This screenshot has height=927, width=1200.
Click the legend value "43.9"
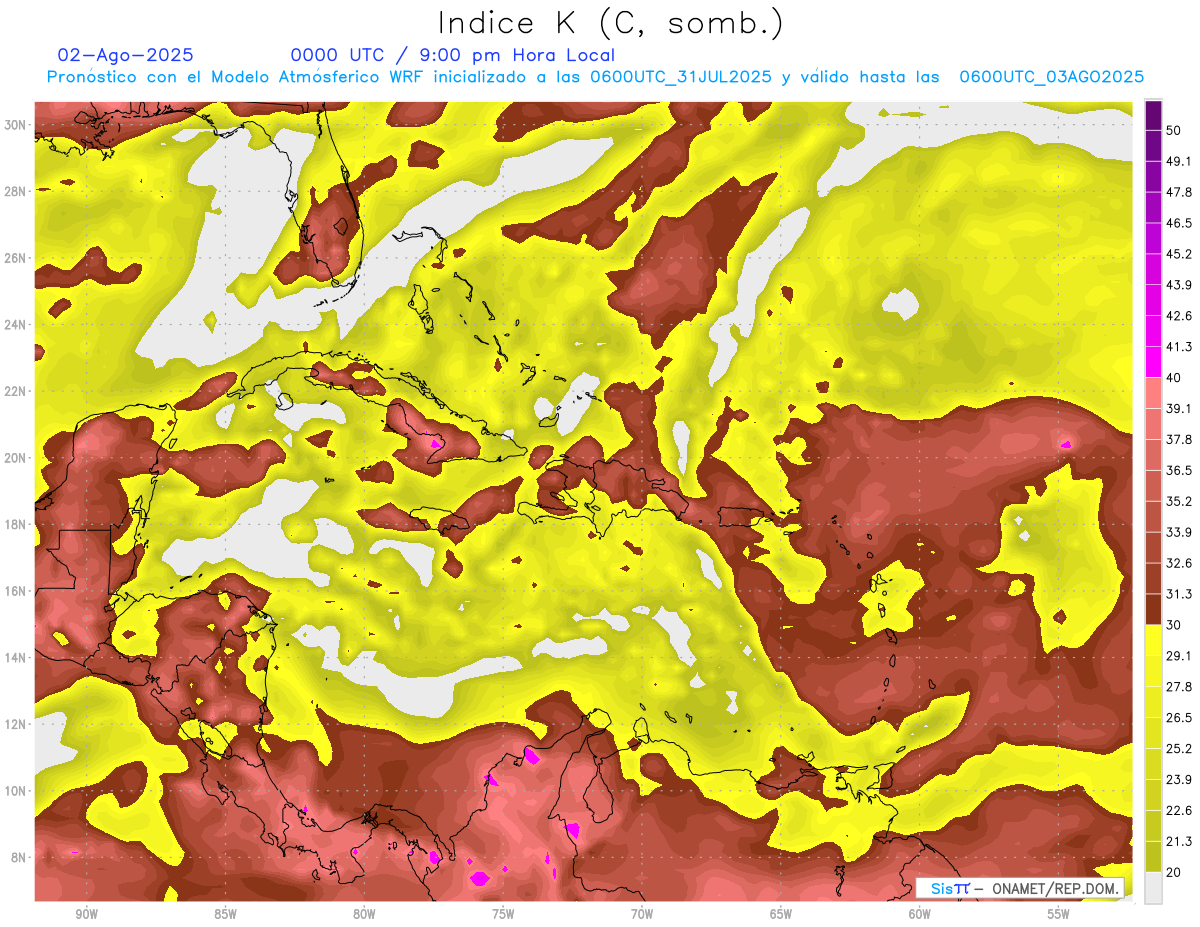pos(1178,284)
